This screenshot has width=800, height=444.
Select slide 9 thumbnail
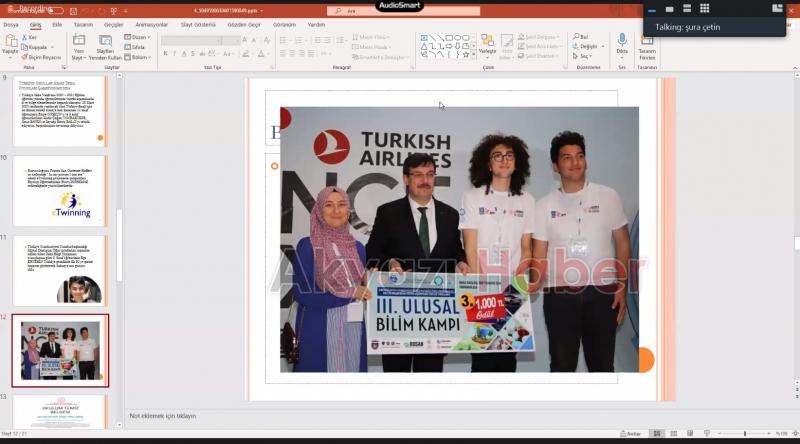point(60,111)
